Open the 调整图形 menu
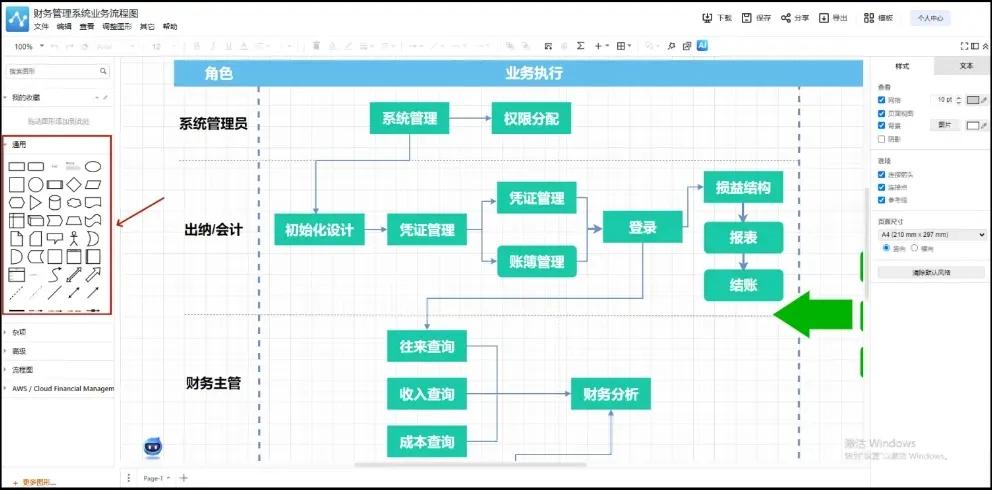This screenshot has height=490, width=992. [x=117, y=27]
